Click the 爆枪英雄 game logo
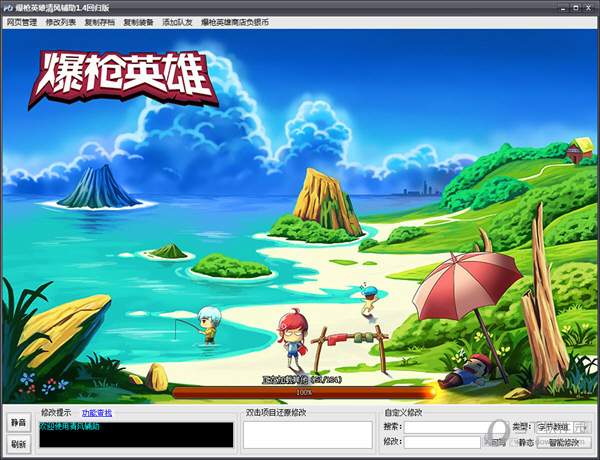Screen dimensions: 600x460 coord(123,79)
